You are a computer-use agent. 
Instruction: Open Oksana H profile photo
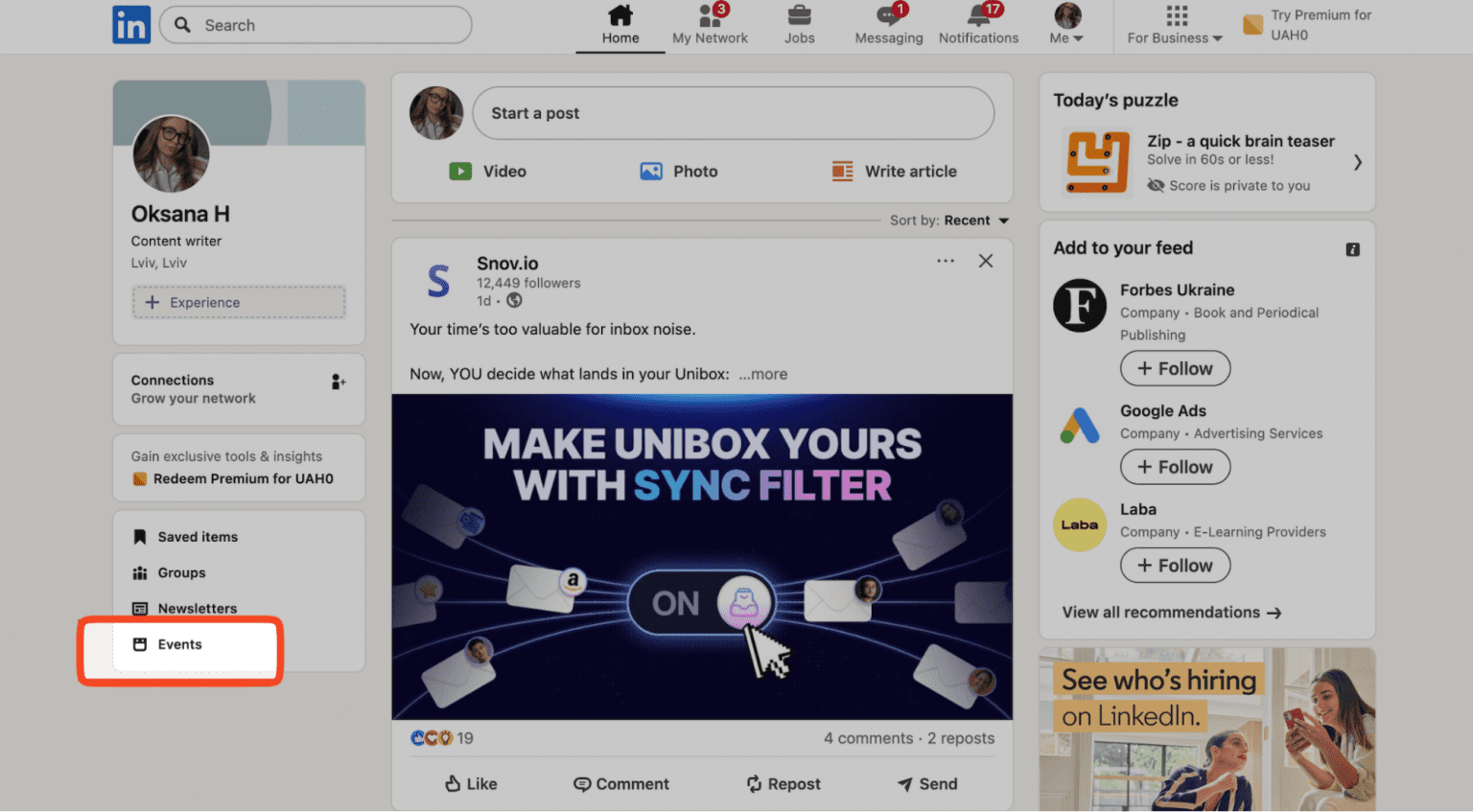[171, 154]
